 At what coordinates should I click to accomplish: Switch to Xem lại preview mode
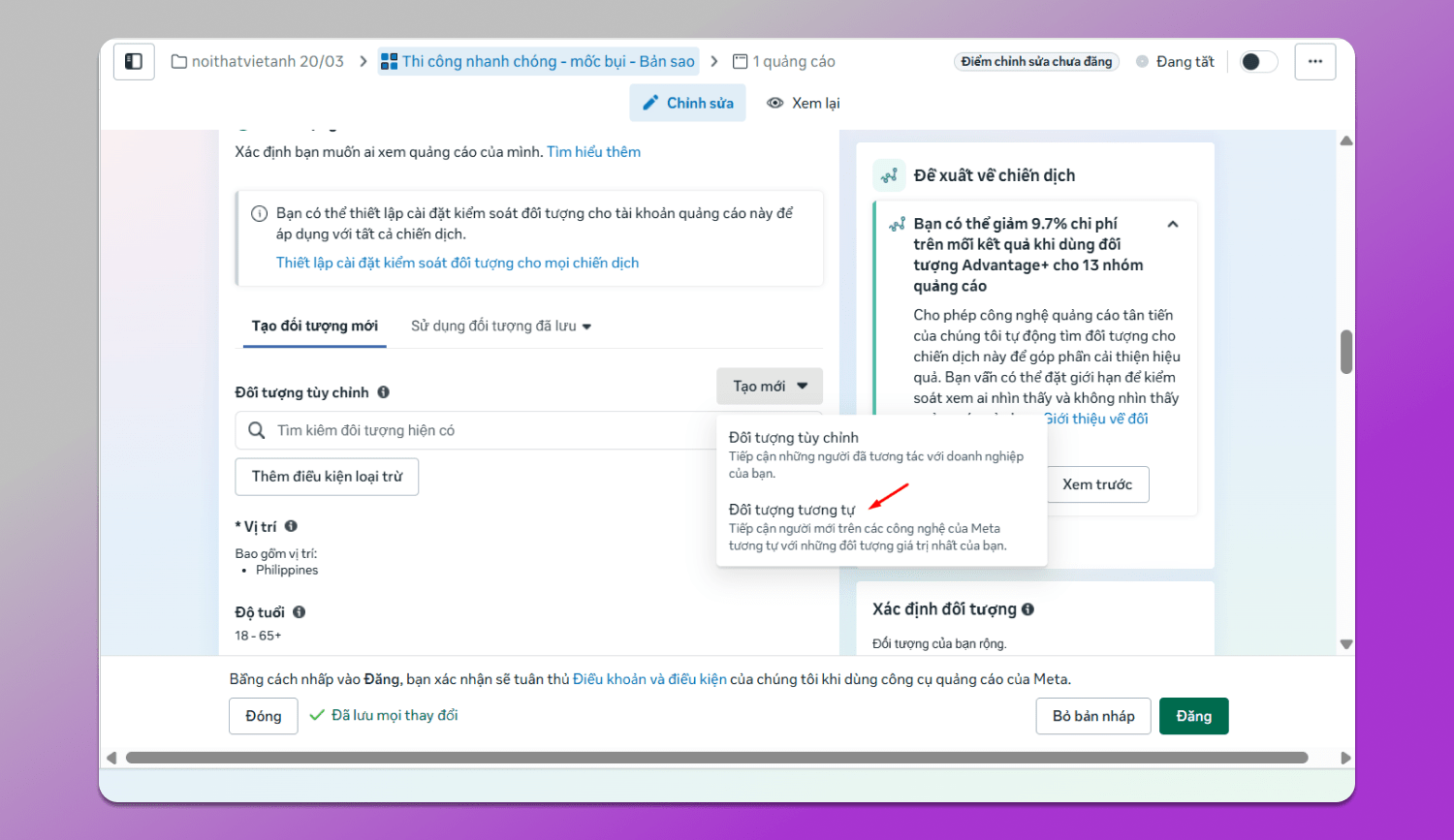804,104
